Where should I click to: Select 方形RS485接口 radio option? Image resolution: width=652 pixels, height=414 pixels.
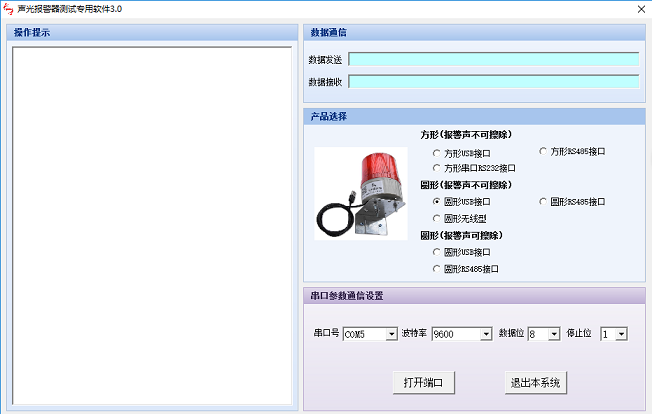coord(572,151)
